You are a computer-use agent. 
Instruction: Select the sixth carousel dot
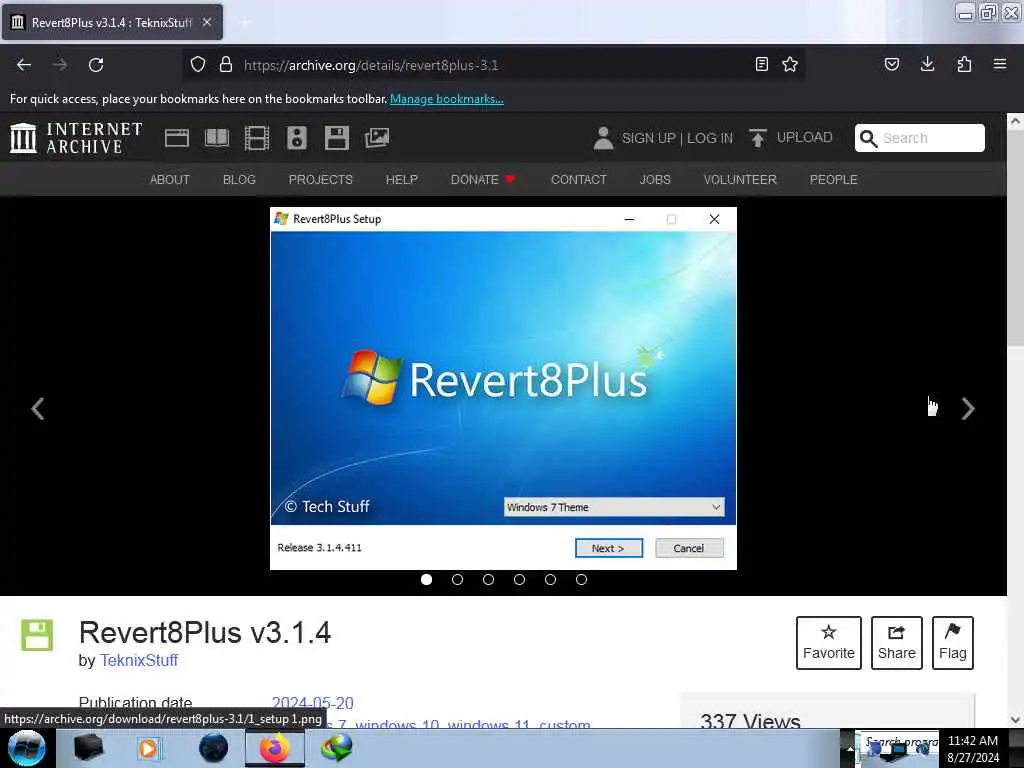[581, 579]
